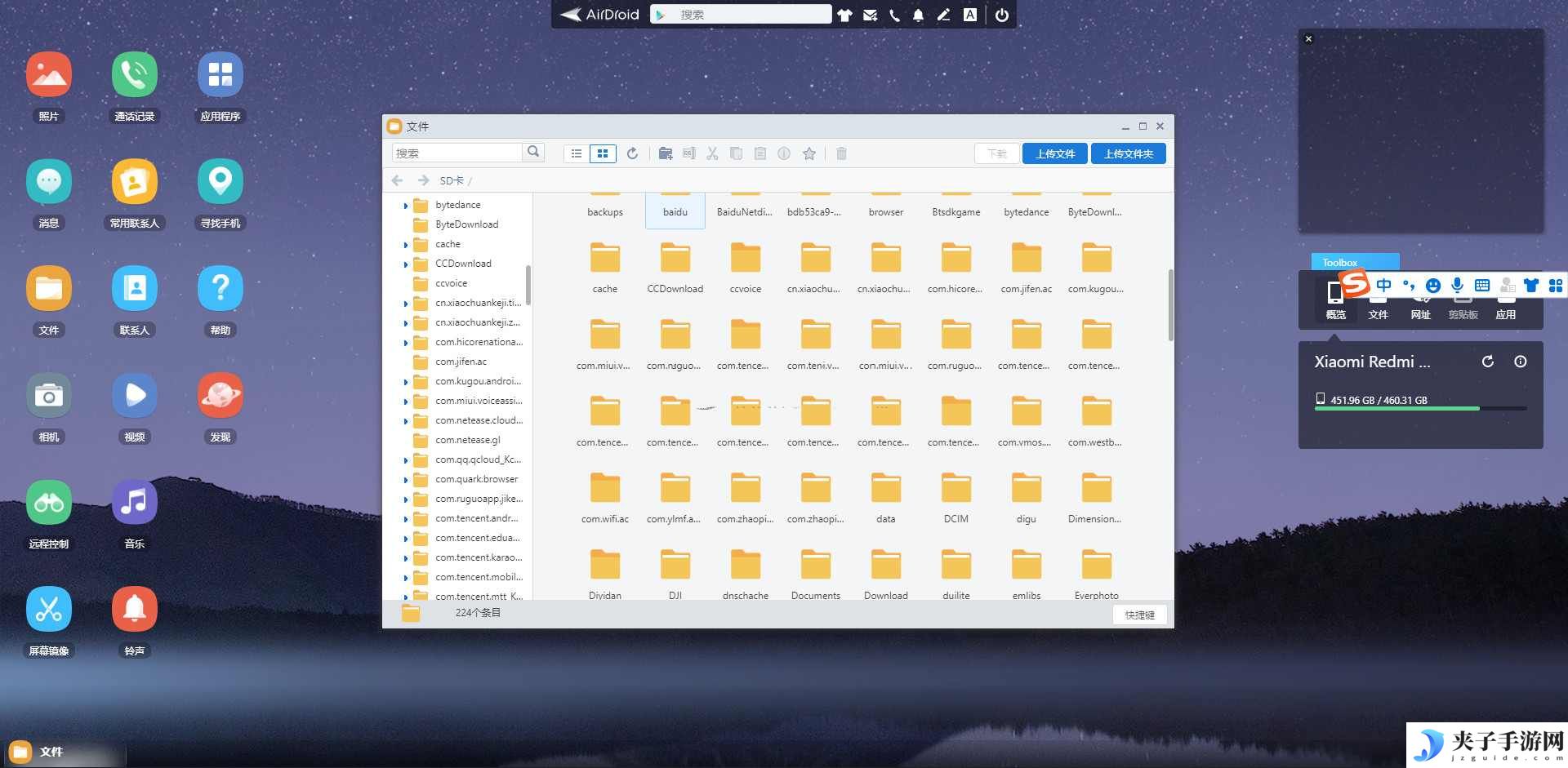Click the copy toolbar icon

[x=736, y=153]
